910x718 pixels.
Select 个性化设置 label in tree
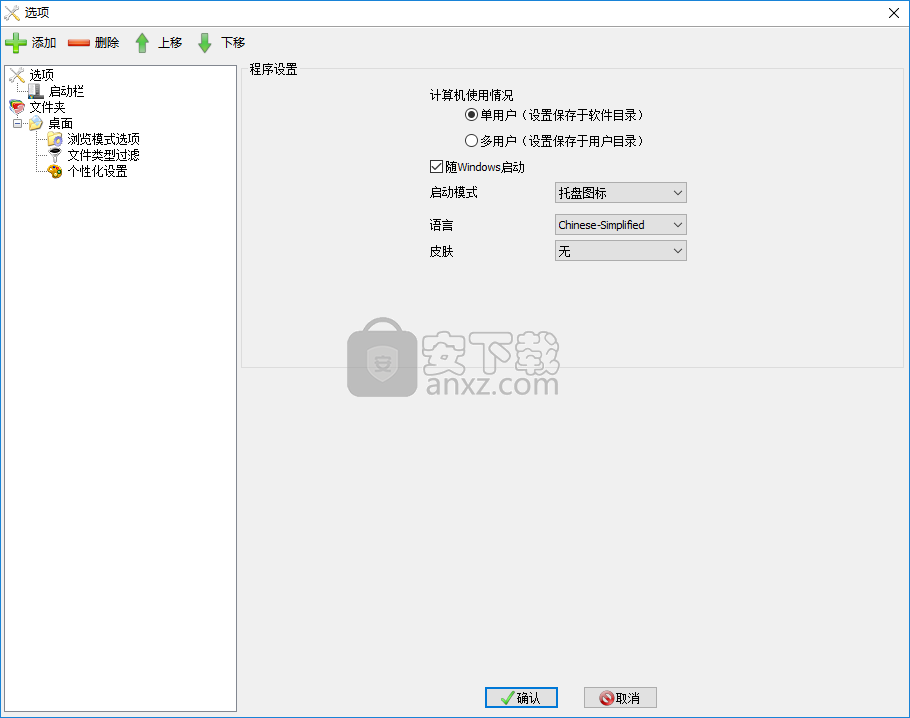tap(97, 171)
